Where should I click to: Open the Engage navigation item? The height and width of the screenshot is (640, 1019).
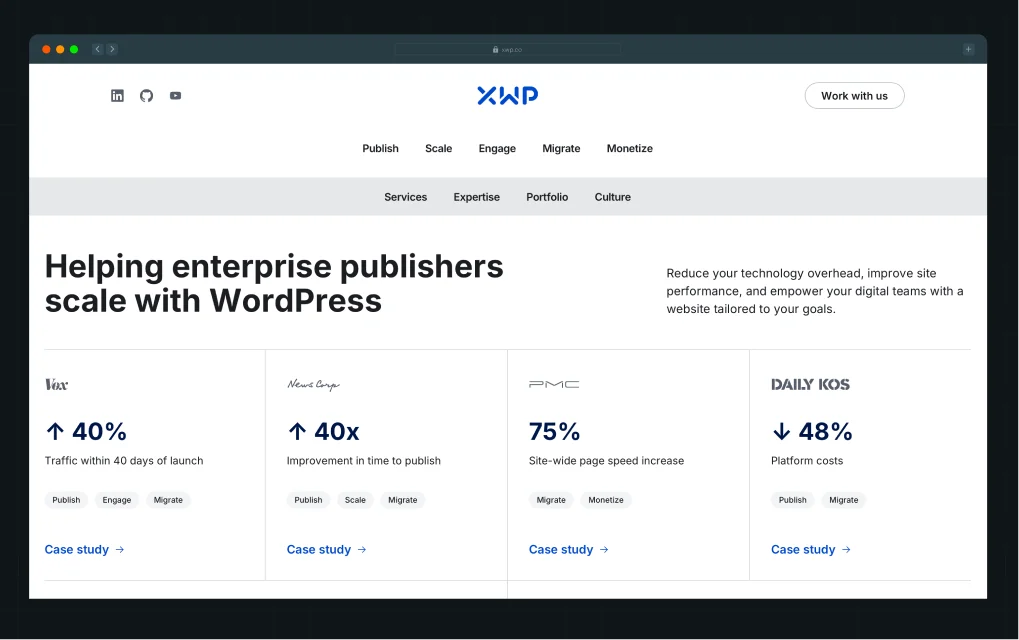[x=497, y=148]
